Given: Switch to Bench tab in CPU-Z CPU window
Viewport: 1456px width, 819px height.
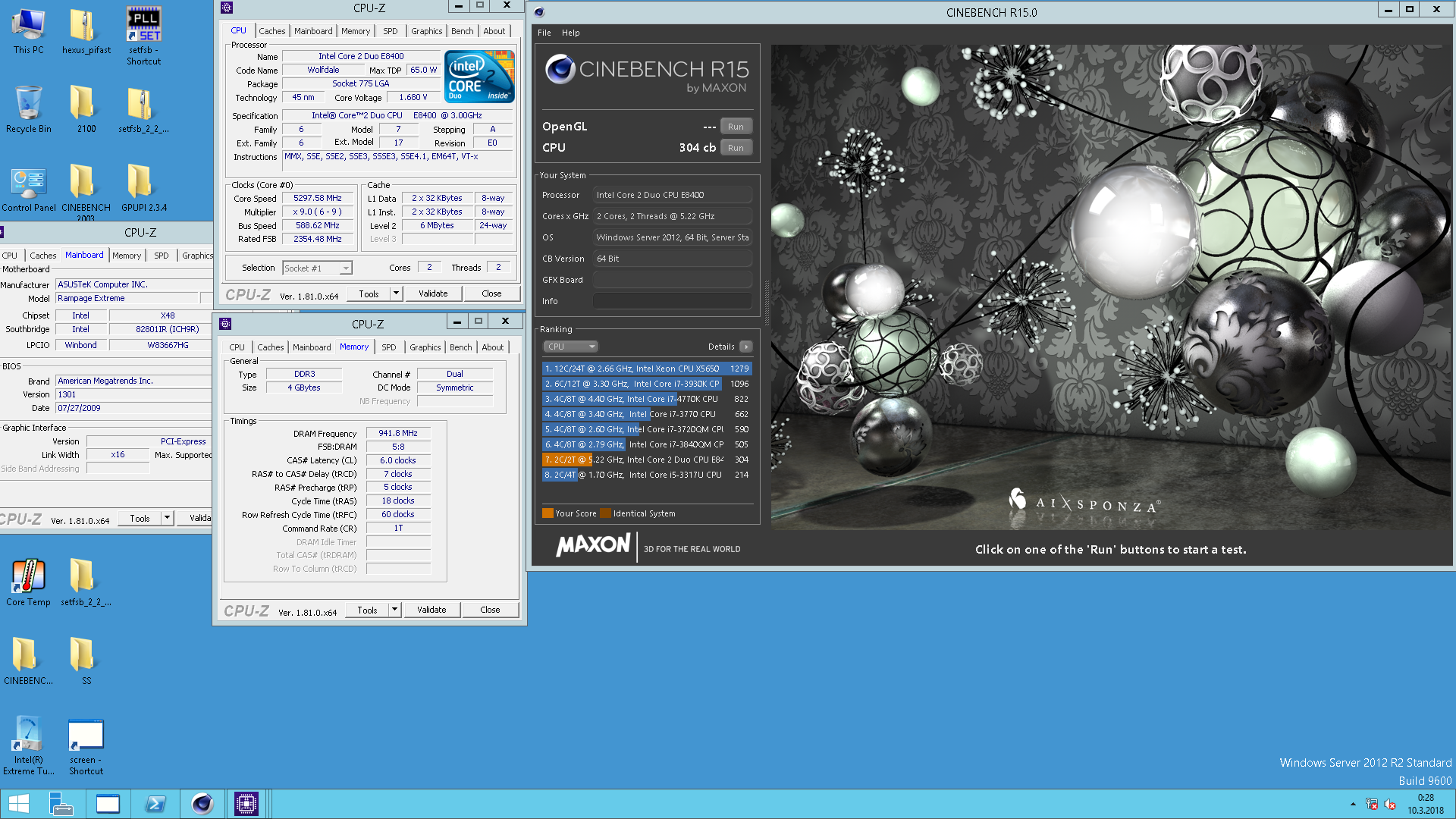Looking at the screenshot, I should point(462,31).
